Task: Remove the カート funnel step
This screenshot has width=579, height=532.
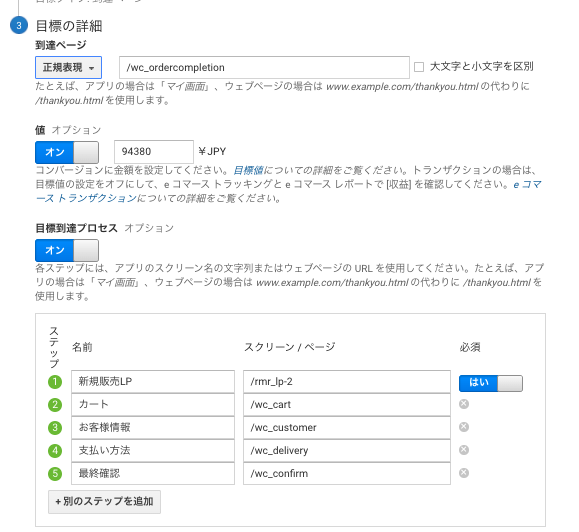Action: point(464,404)
